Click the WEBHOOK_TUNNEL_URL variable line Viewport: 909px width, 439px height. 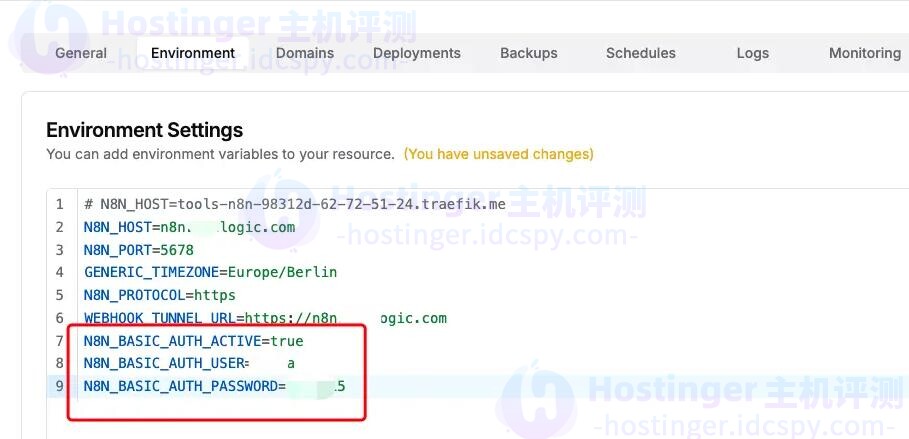265,318
